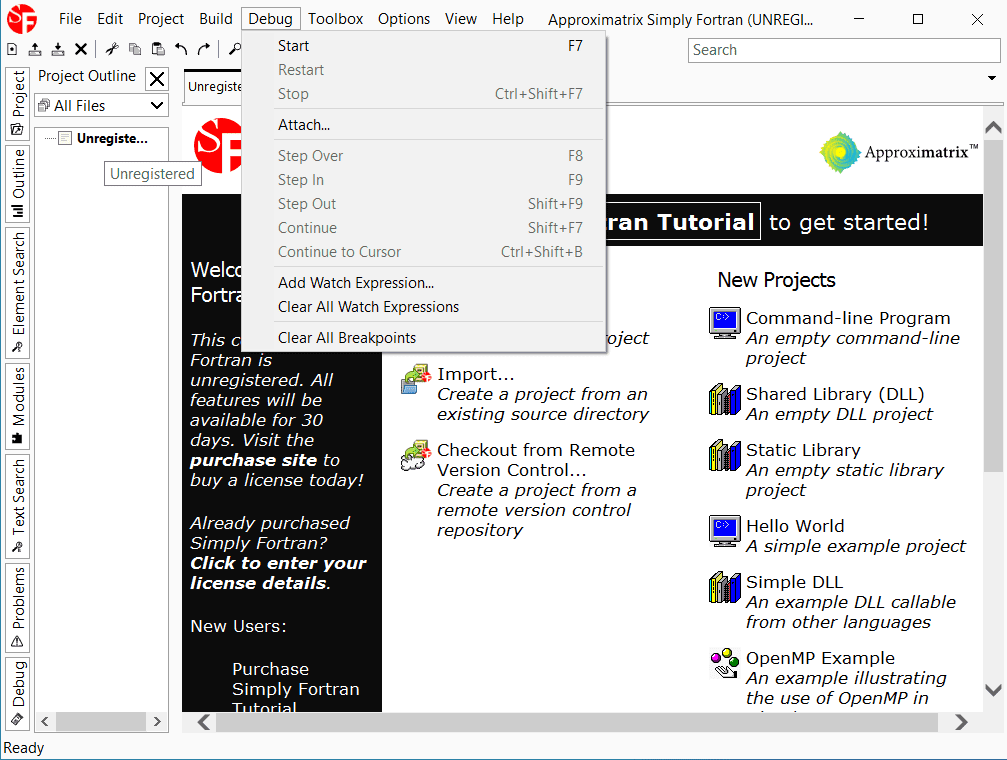Click to enter your license details link
1007x760 pixels.
pos(278,573)
